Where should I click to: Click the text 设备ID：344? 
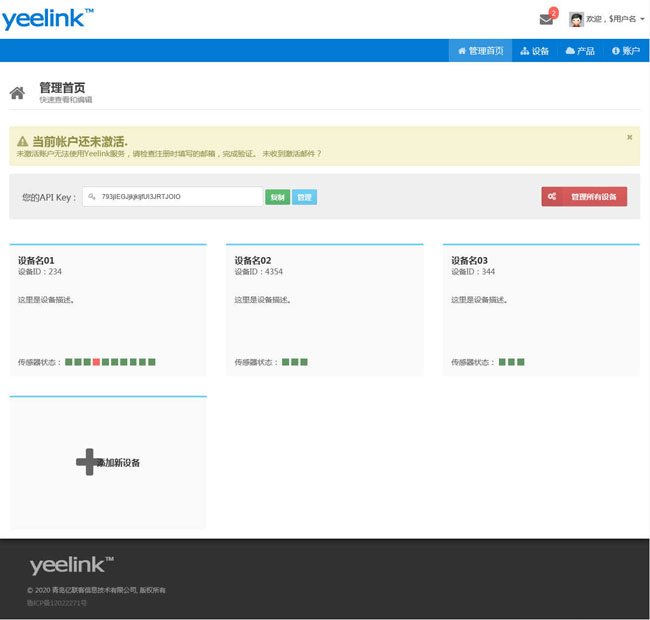click(473, 272)
